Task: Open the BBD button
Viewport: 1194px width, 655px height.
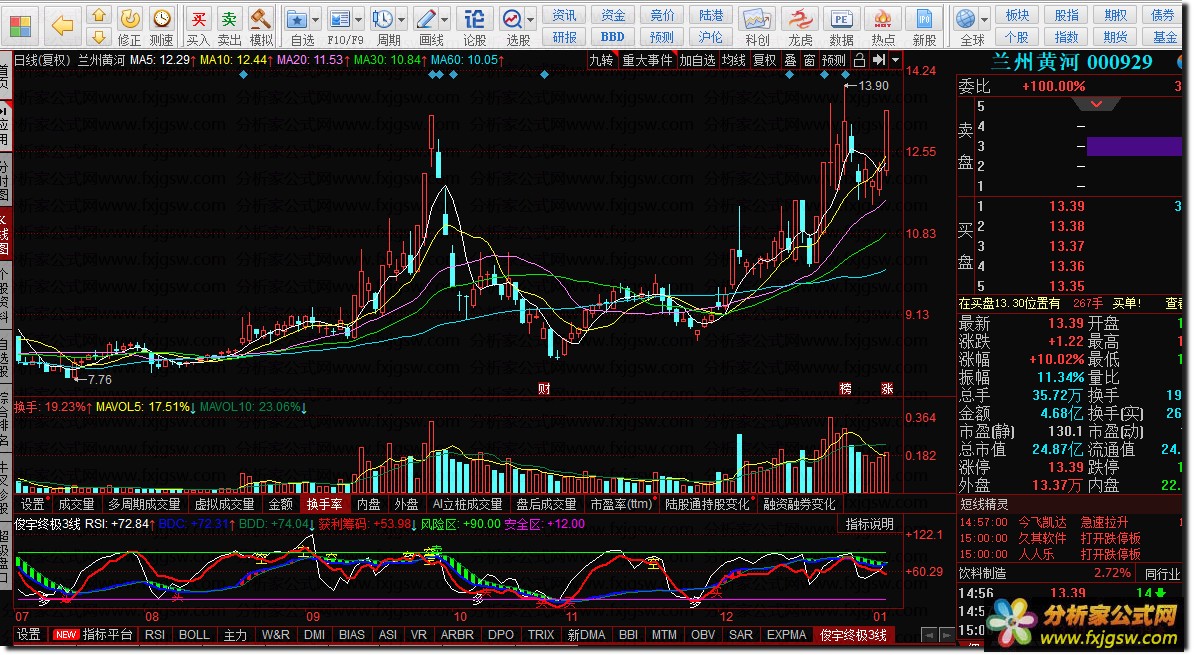Action: coord(613,37)
